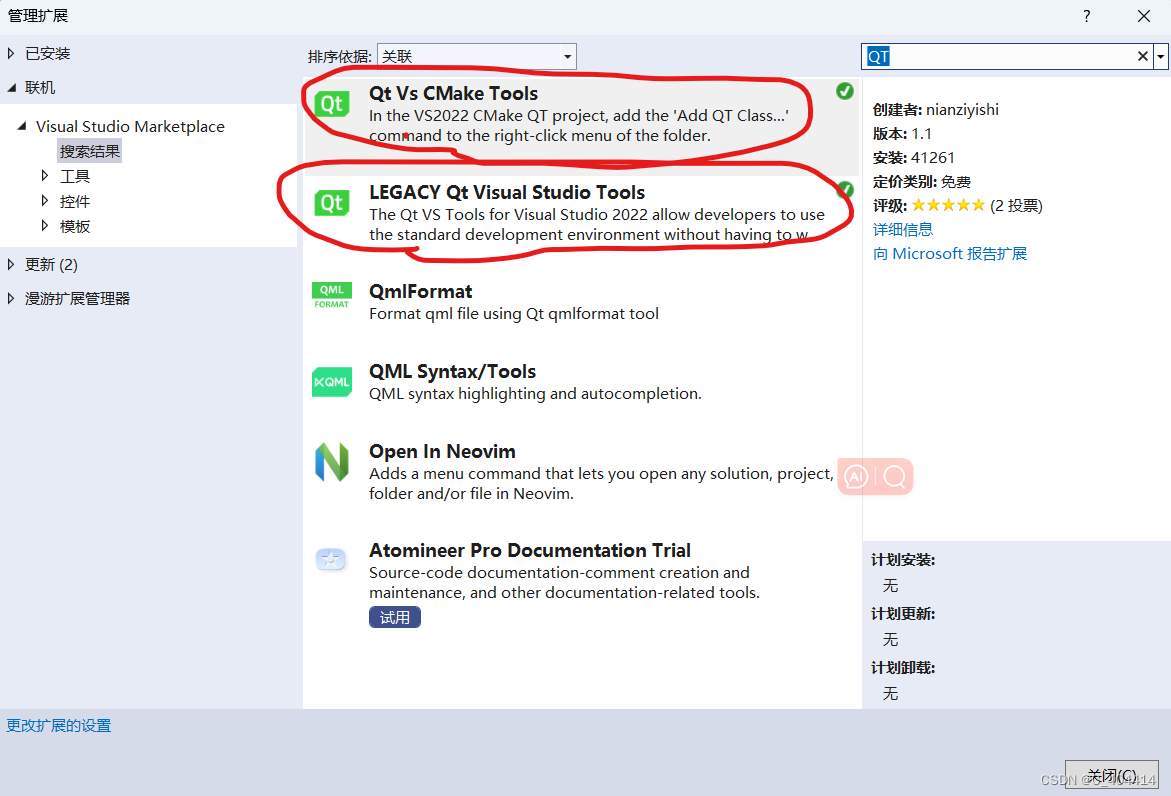Select the 联机 section
The height and width of the screenshot is (796, 1171).
point(40,87)
